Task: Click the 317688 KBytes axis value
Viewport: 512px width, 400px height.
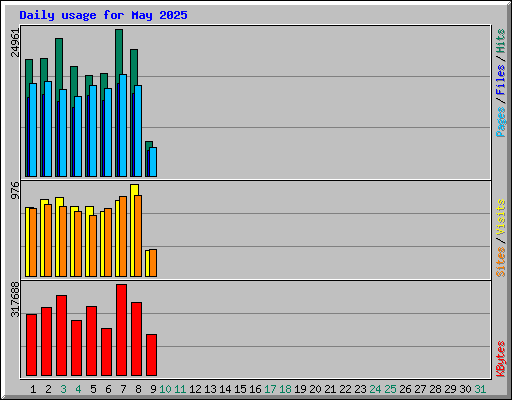Action: [x=15, y=300]
